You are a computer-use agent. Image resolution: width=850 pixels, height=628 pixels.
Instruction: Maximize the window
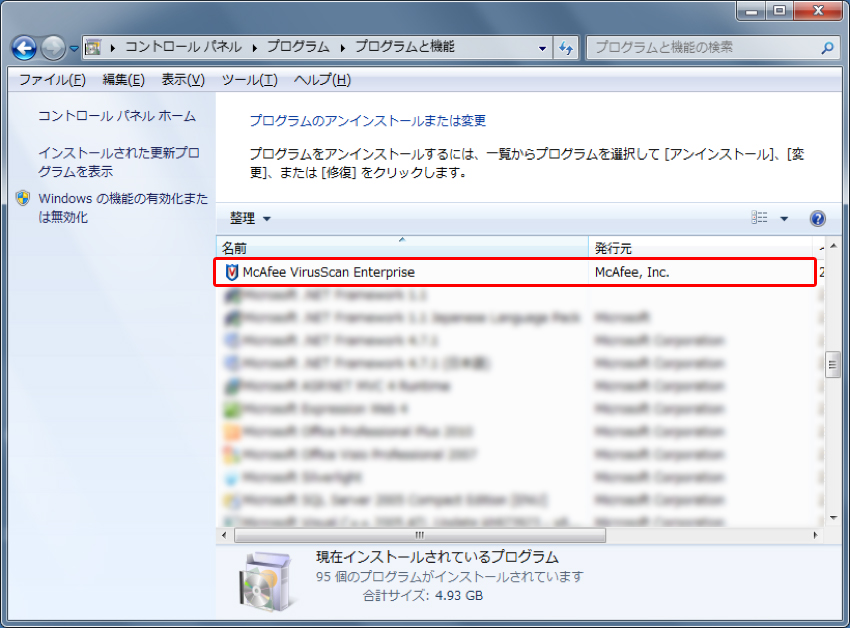tap(780, 11)
